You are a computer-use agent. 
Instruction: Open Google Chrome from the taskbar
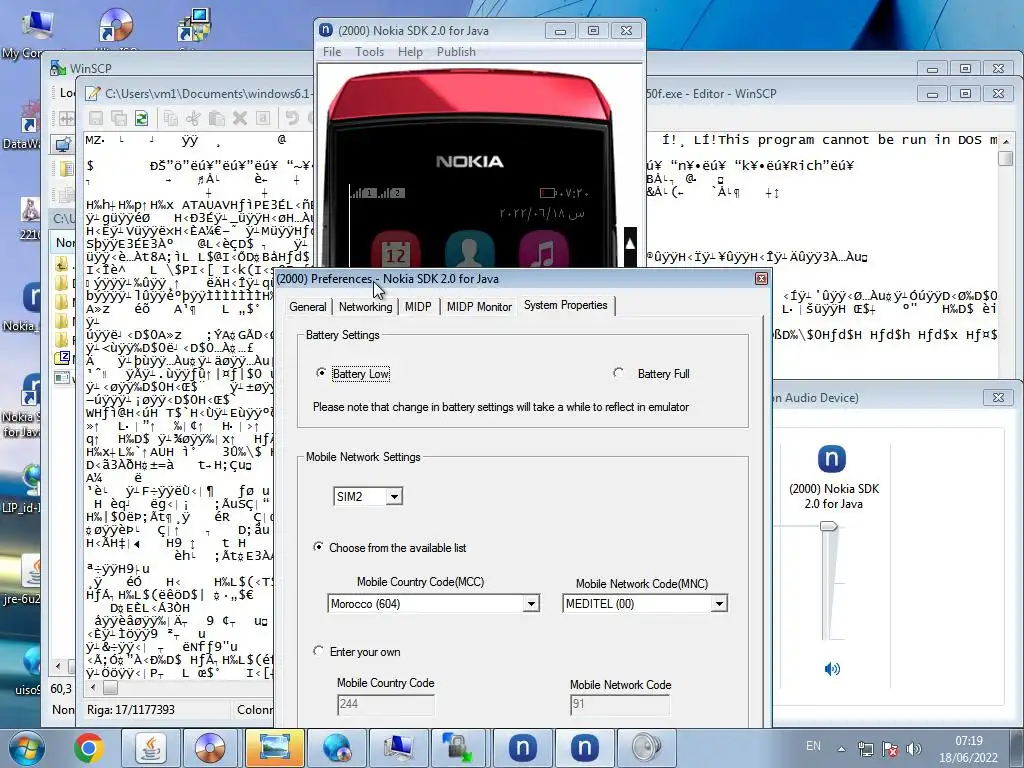[89, 748]
